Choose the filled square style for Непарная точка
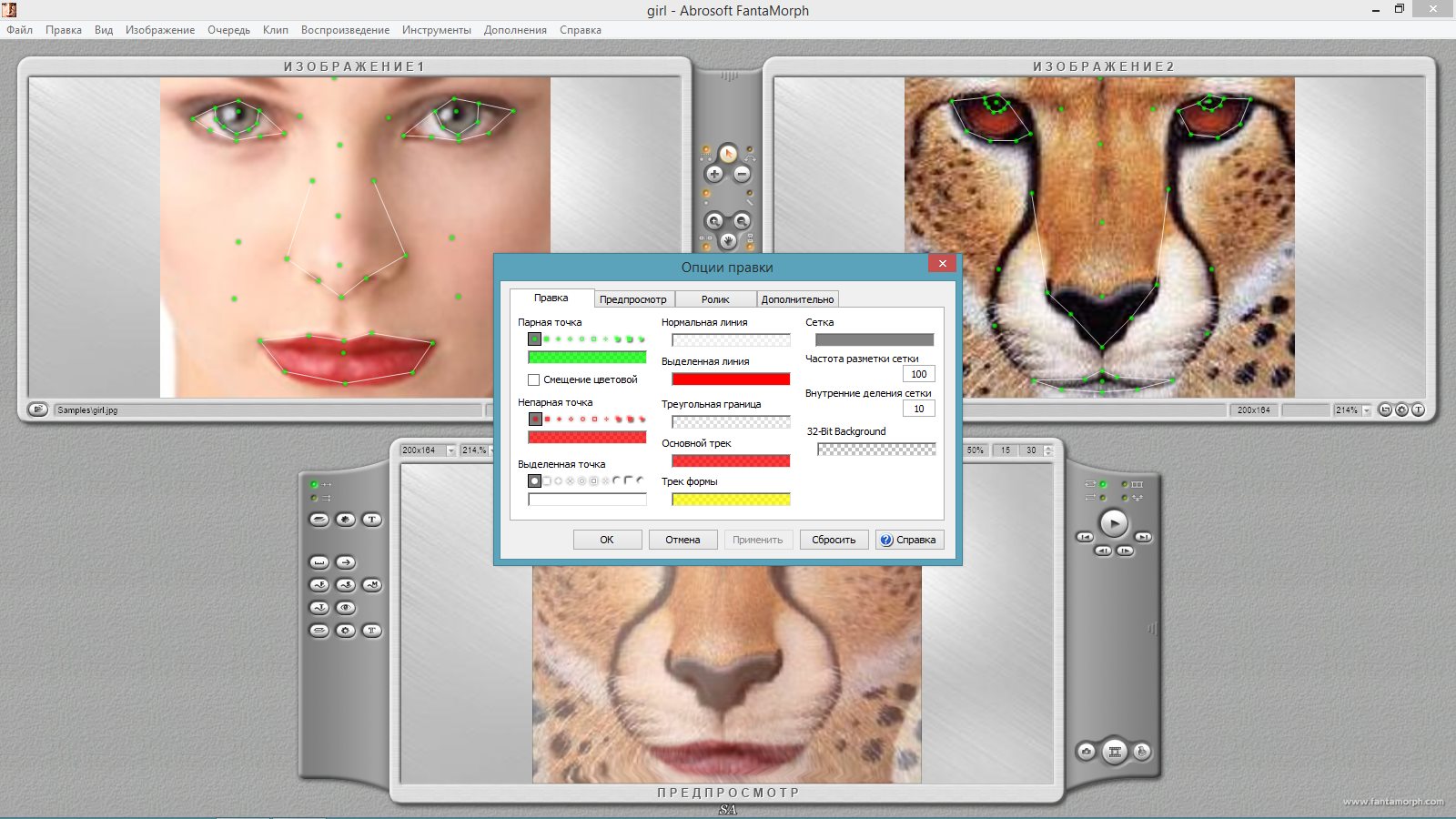The width and height of the screenshot is (1456, 819). 547,419
